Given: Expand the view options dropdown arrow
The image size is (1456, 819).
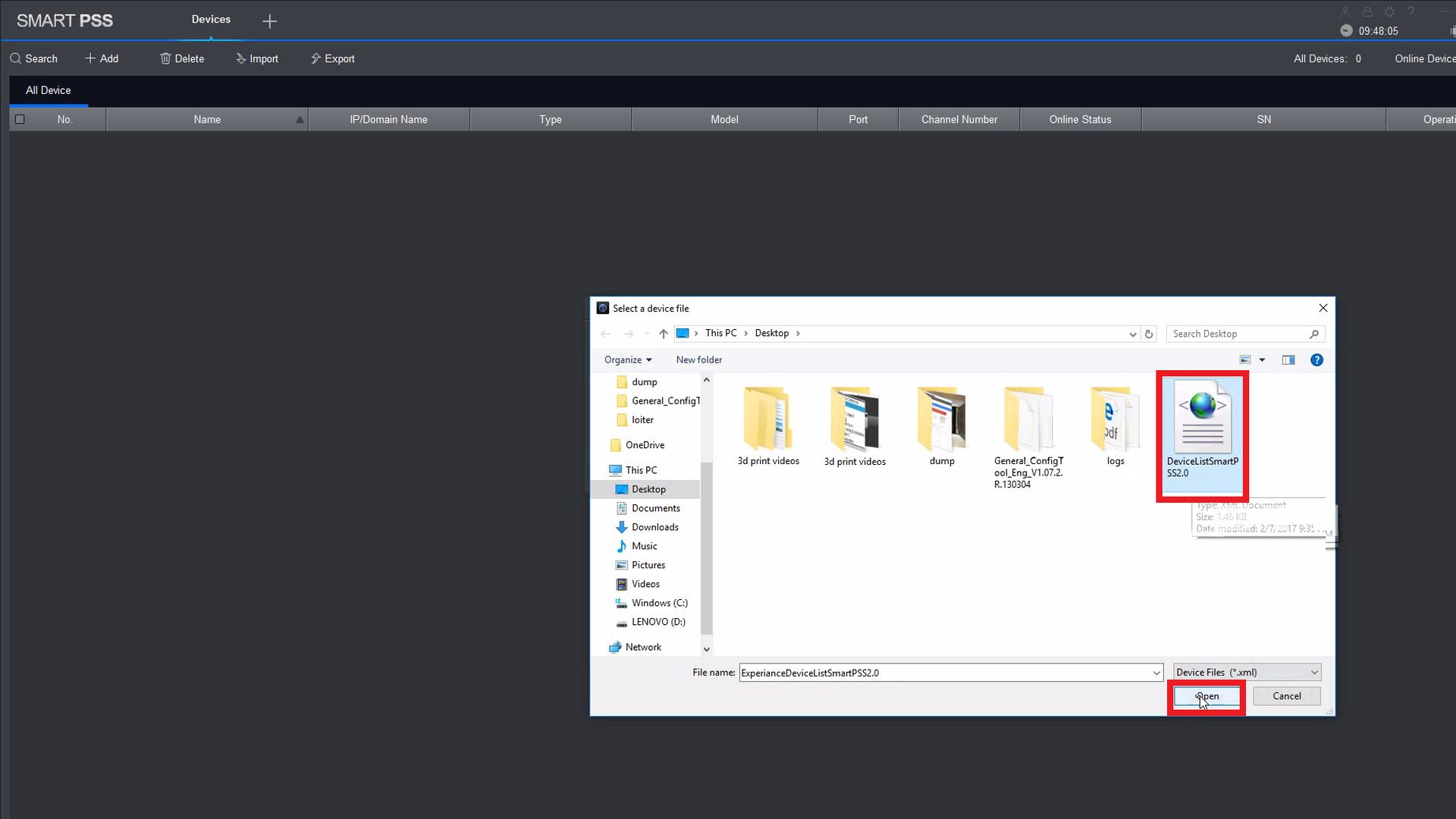Looking at the screenshot, I should (x=1263, y=359).
